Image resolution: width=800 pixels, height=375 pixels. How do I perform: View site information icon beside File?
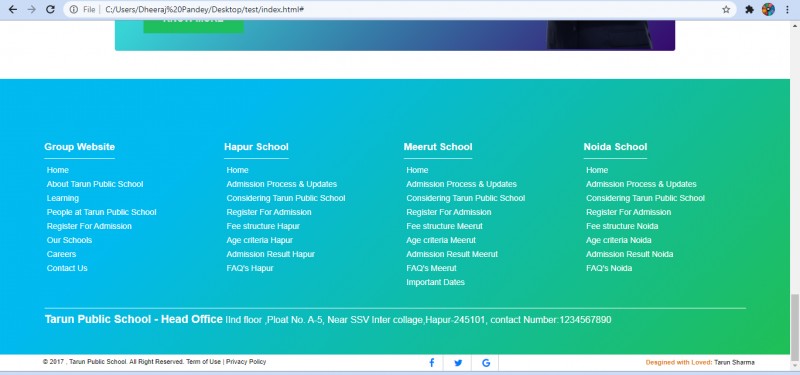tap(74, 9)
